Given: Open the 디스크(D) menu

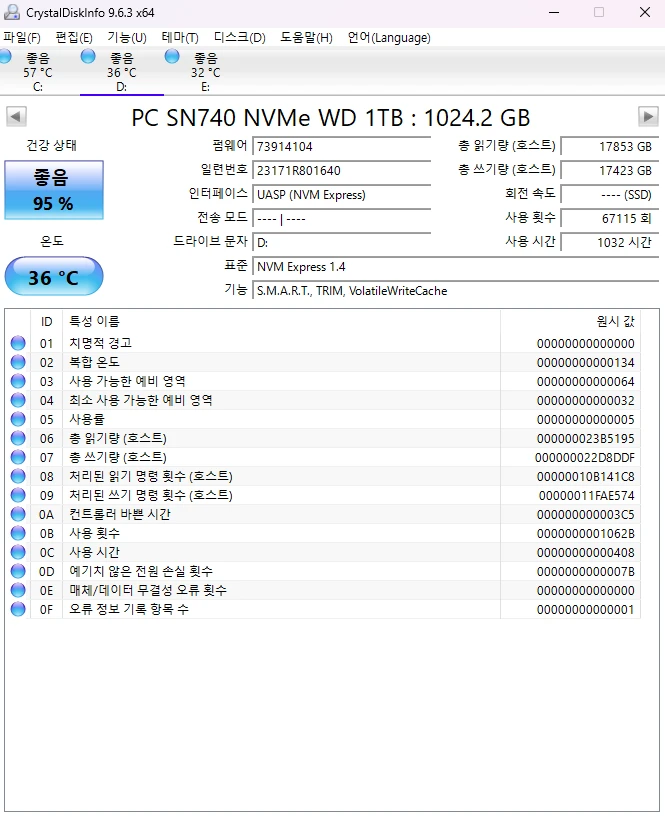Looking at the screenshot, I should point(240,37).
